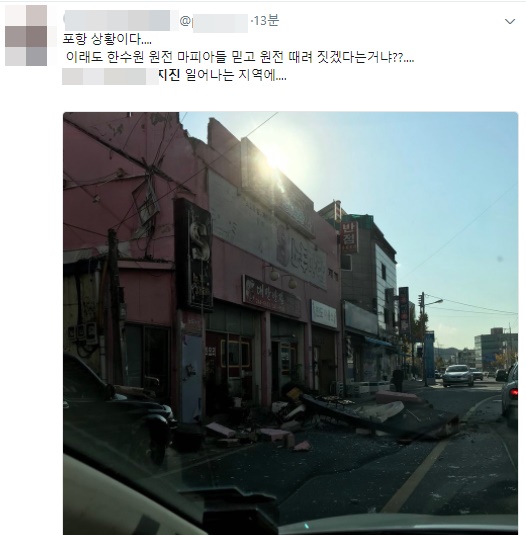Click the blurred @handle of author
This screenshot has height=535, width=526.
pos(214,22)
